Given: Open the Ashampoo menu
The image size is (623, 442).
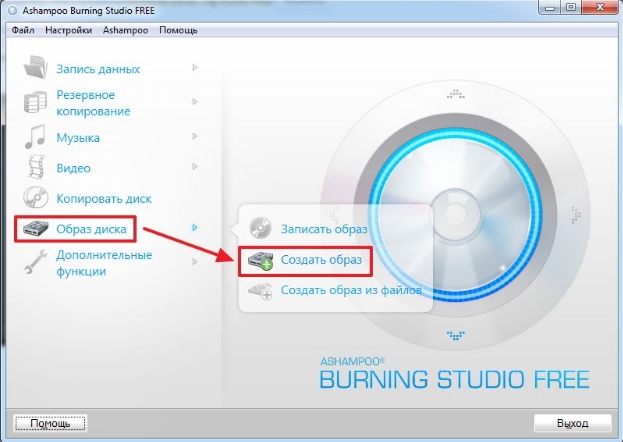Looking at the screenshot, I should coord(126,30).
